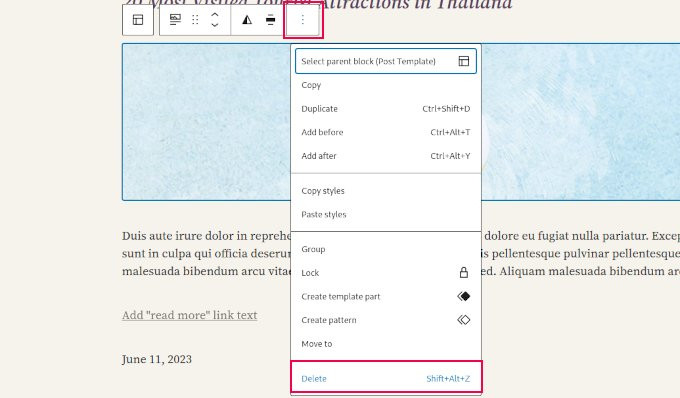Lock the block from the menu
Image resolution: width=680 pixels, height=398 pixels.
coord(386,273)
